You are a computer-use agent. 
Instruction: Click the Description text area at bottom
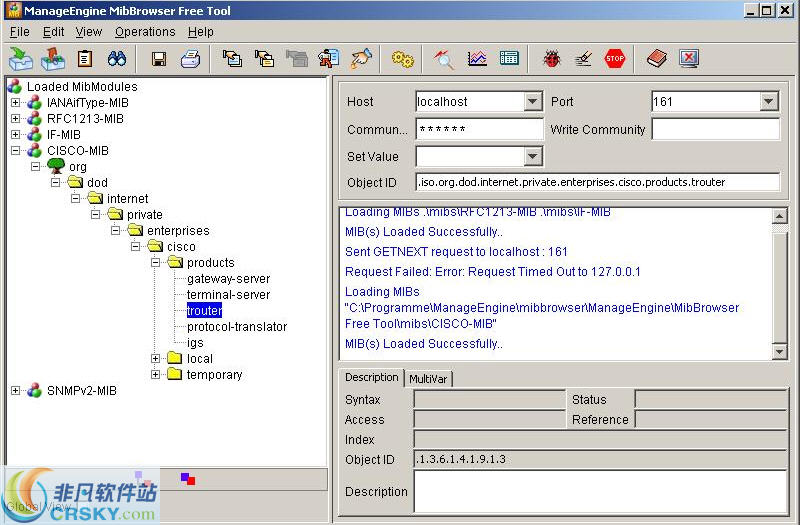tap(600, 491)
